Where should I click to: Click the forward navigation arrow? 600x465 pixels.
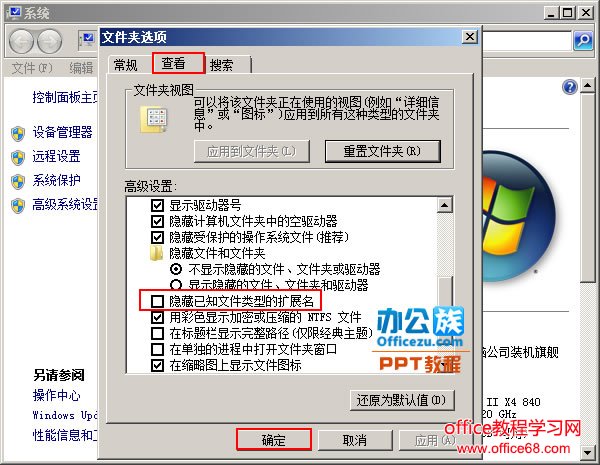click(x=49, y=41)
